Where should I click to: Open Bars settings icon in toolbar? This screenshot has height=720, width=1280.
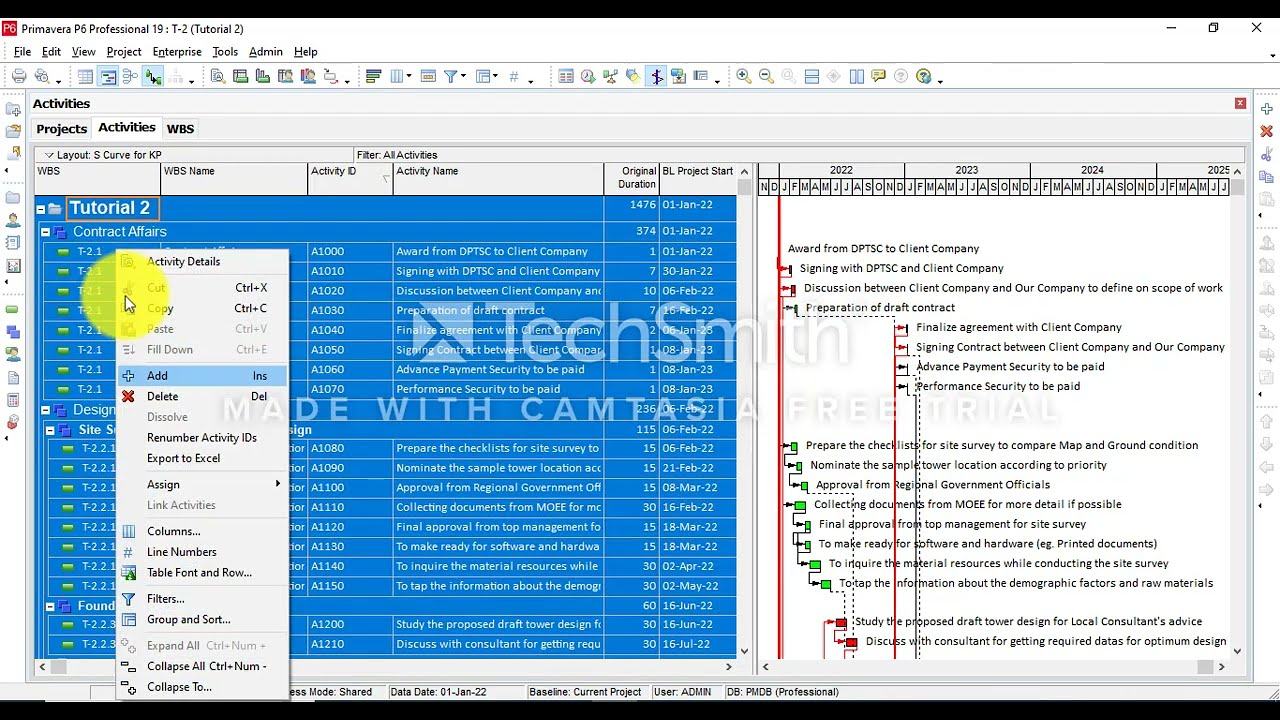pos(373,77)
